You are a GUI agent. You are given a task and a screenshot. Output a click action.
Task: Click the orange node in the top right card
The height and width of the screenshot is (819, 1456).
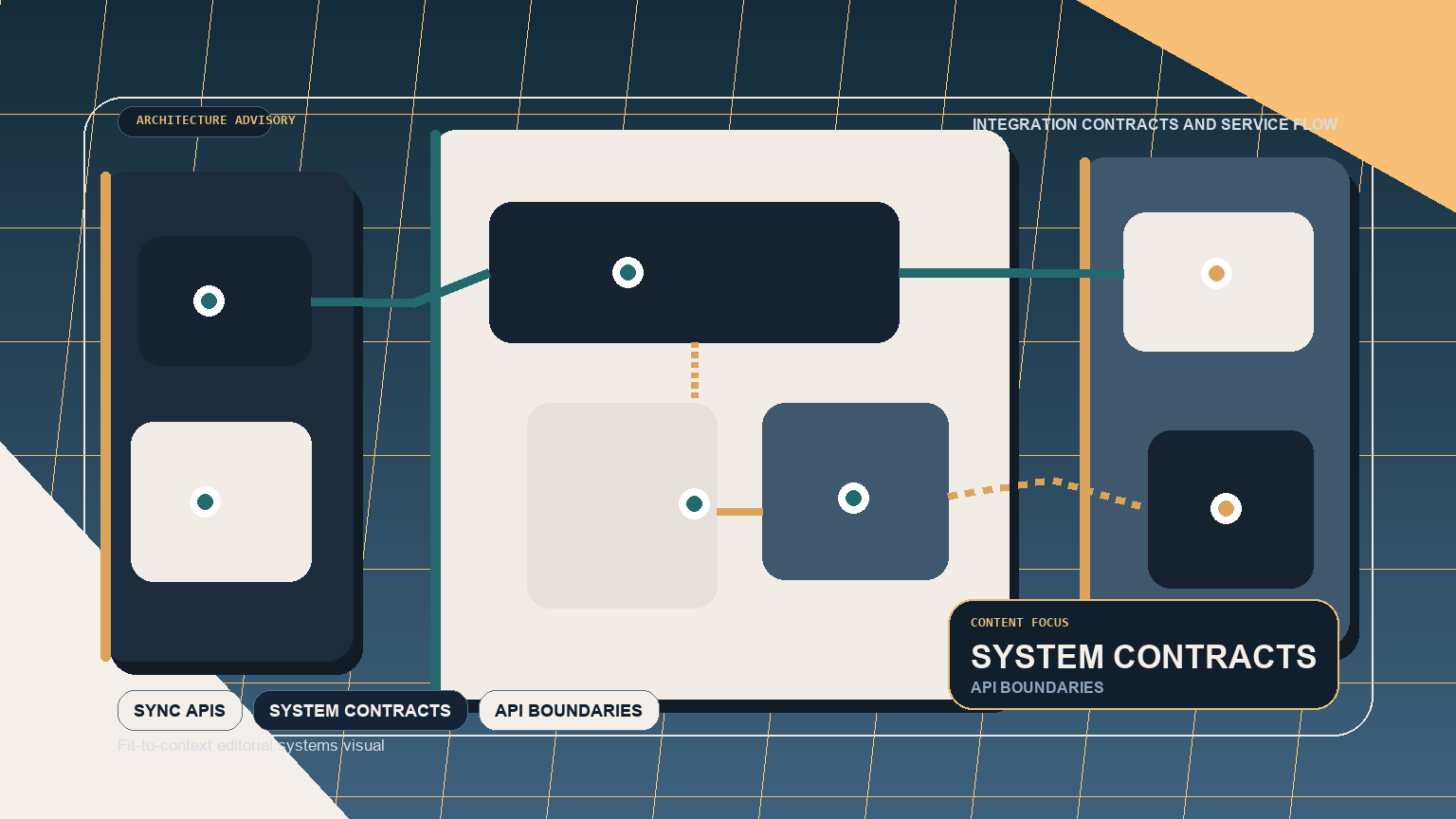click(1217, 272)
